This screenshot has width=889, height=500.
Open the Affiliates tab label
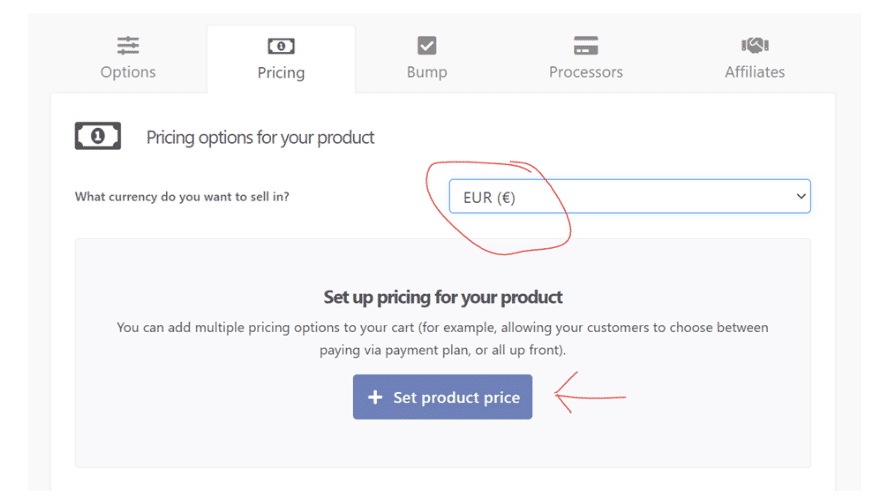754,72
